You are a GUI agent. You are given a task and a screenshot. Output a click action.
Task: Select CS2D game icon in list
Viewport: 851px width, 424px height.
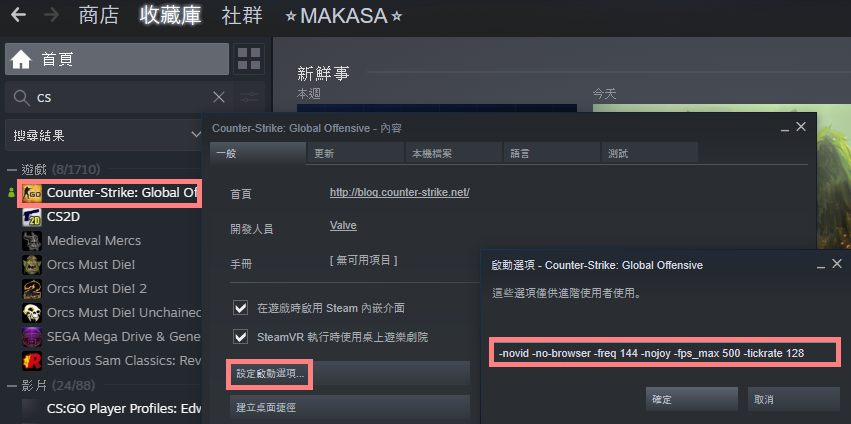tap(32, 217)
